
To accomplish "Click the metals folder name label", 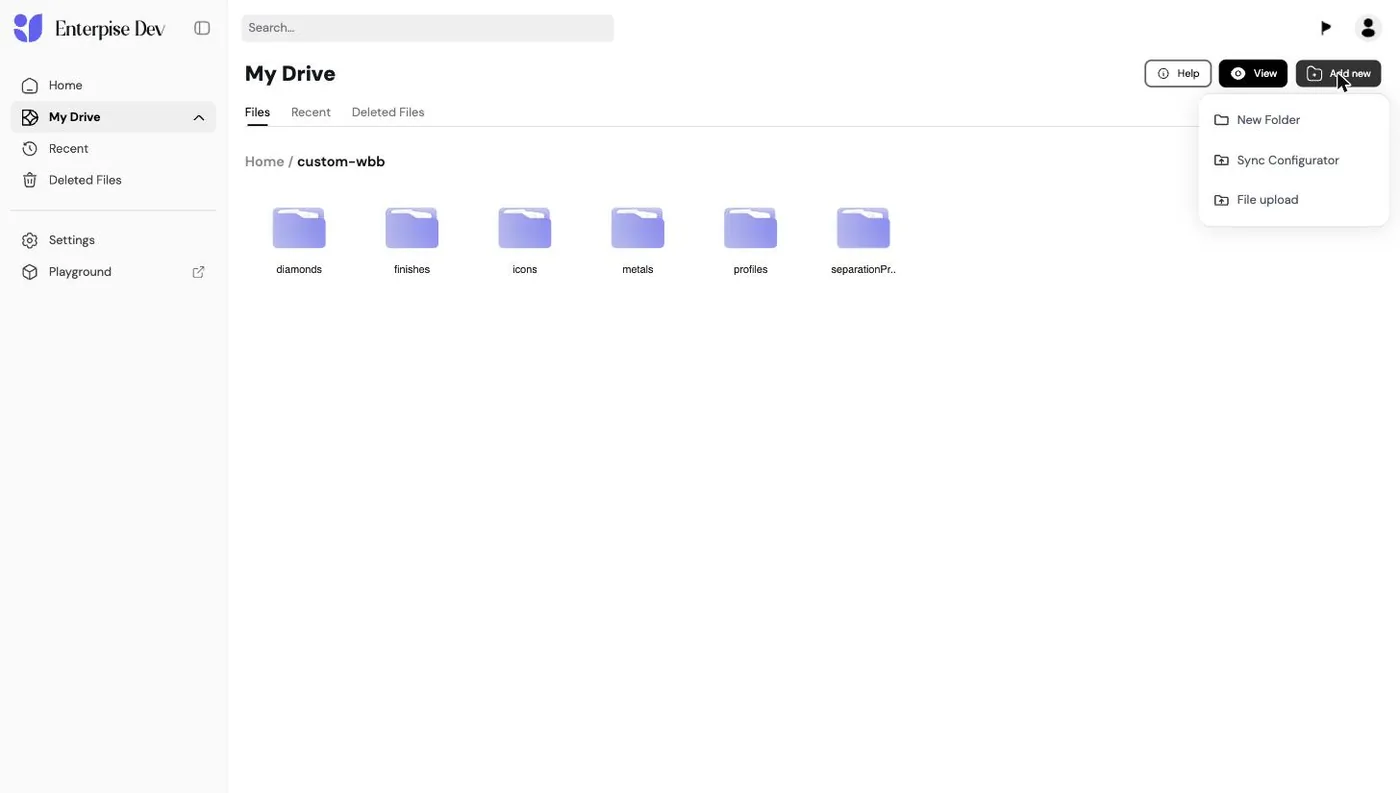I will (638, 269).
